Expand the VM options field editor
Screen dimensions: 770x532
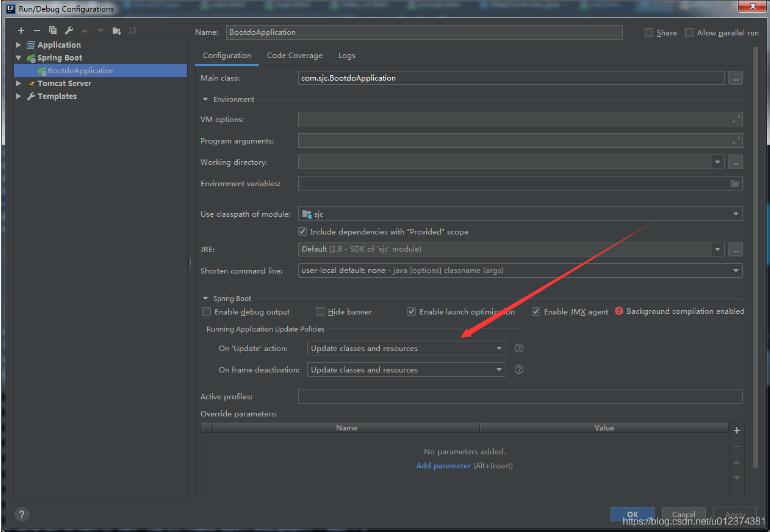pos(736,119)
